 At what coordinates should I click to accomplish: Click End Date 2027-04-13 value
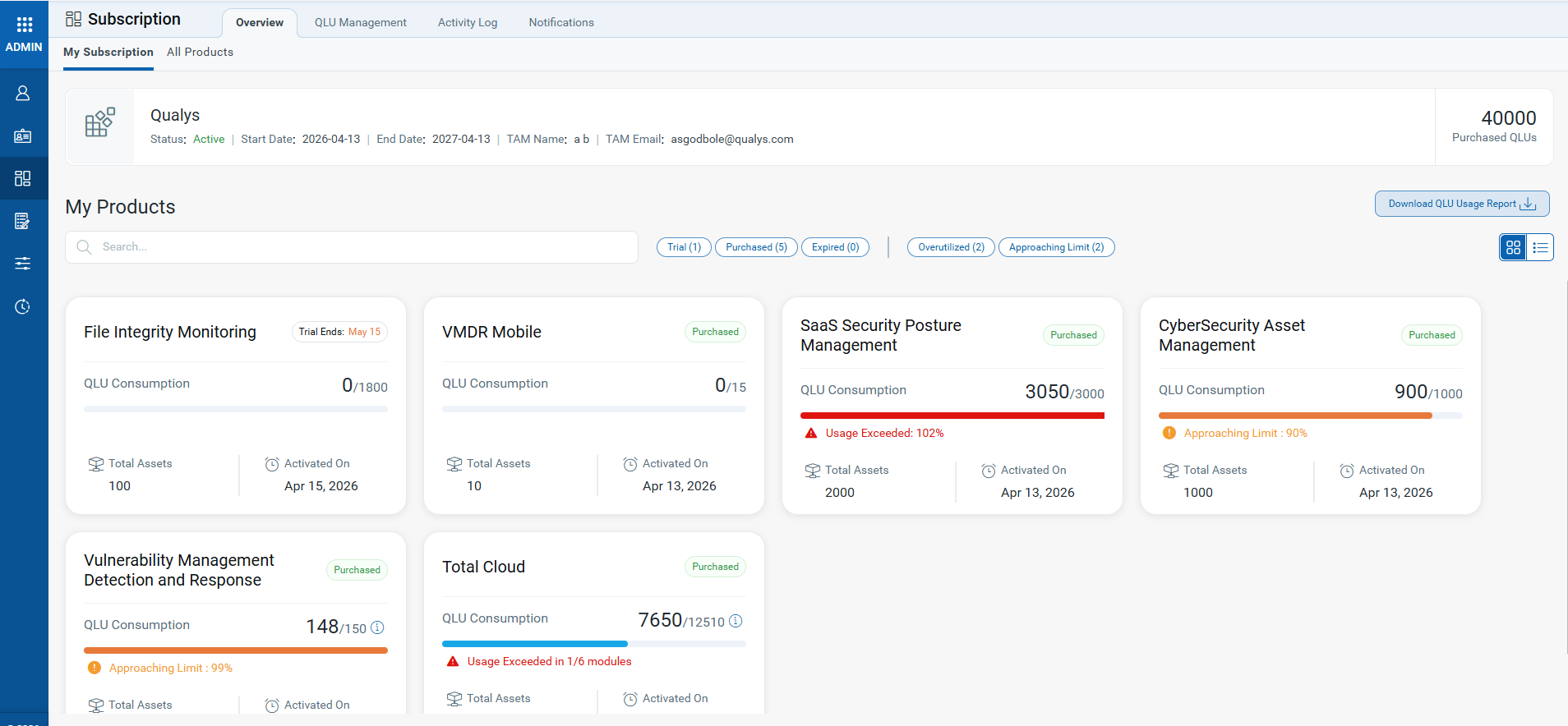click(x=461, y=139)
